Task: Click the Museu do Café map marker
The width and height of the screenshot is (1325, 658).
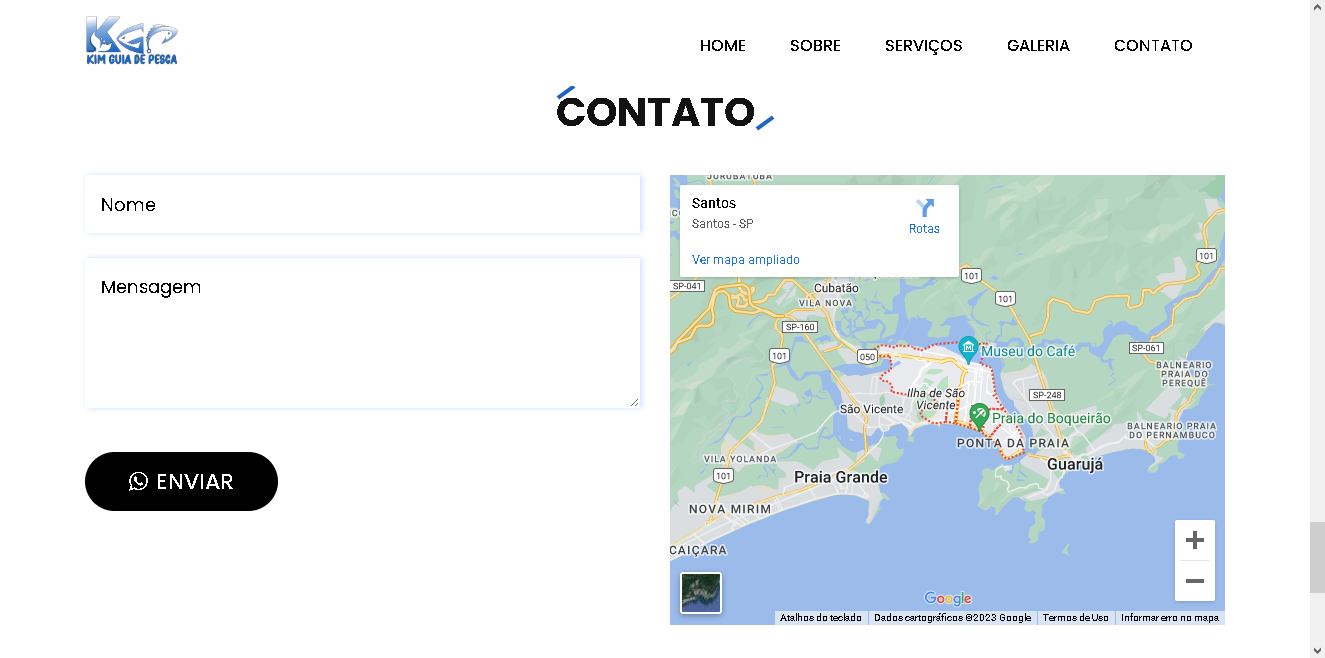Action: pos(967,349)
